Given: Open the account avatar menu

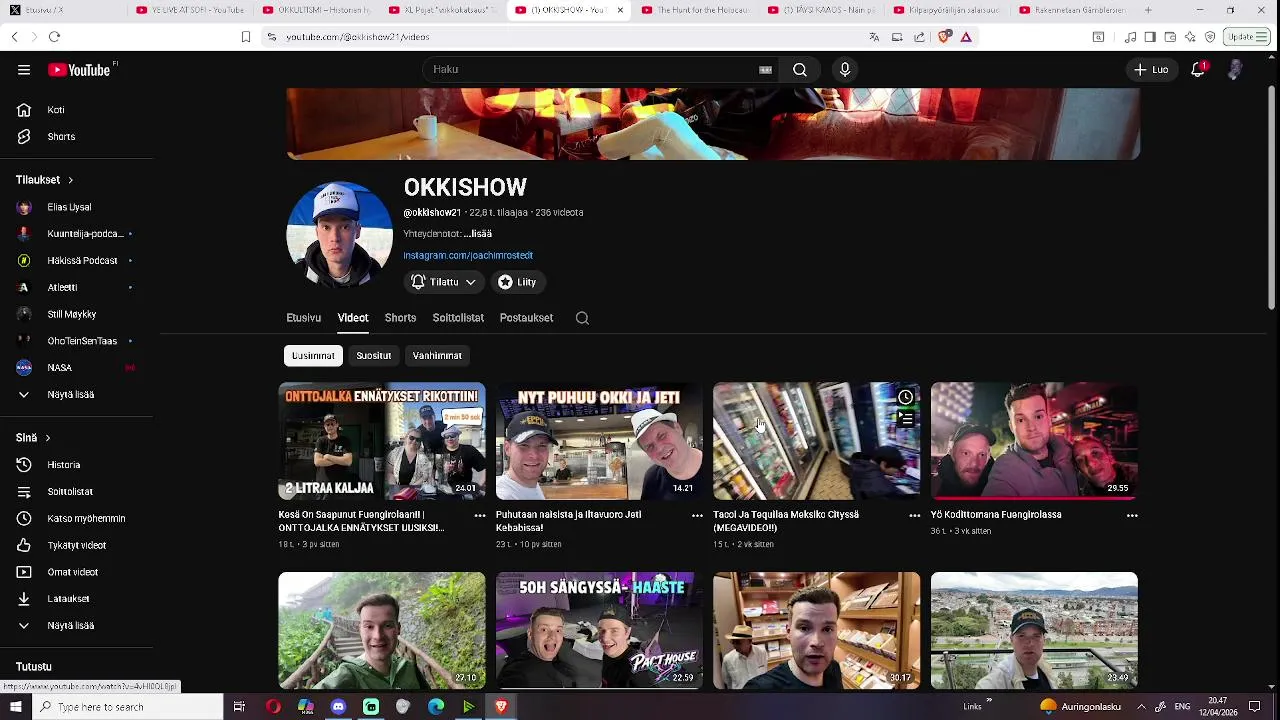Looking at the screenshot, I should point(1235,70).
